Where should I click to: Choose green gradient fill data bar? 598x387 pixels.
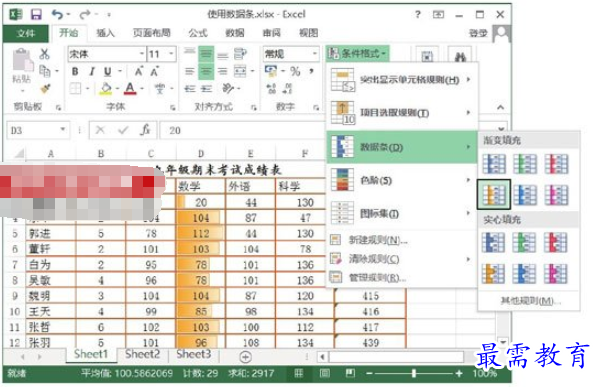(x=525, y=164)
